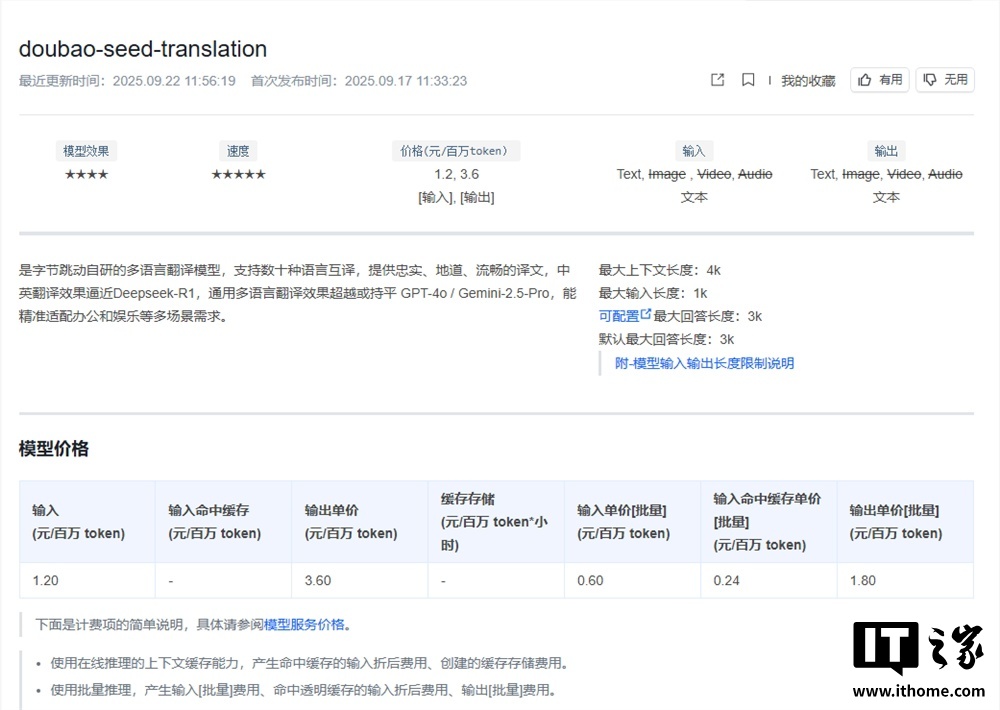Image resolution: width=1000 pixels, height=710 pixels.
Task: Click the doubao-seed-translation title
Action: click(x=143, y=48)
